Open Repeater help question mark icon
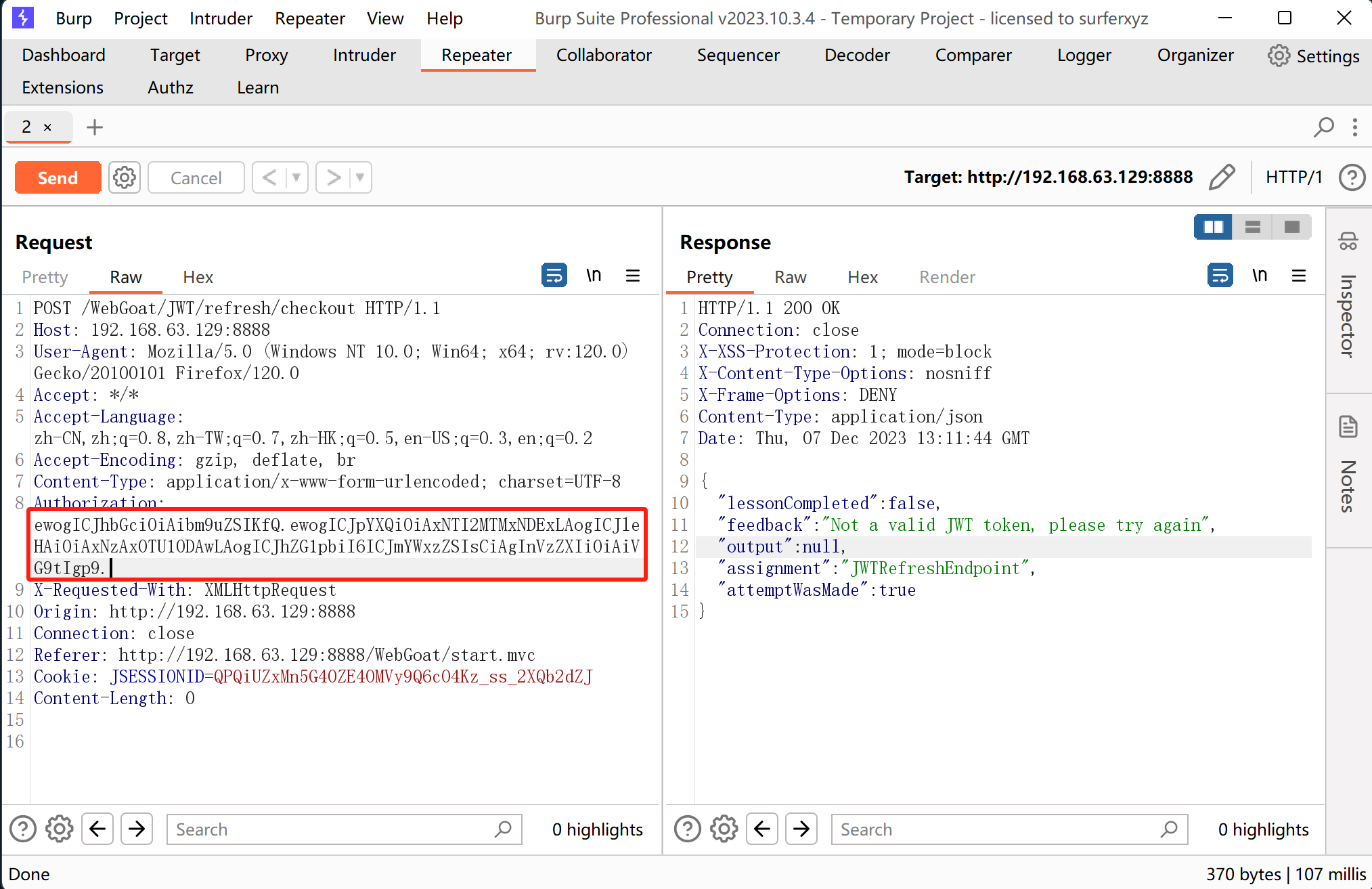The image size is (1372, 889). 1352,177
